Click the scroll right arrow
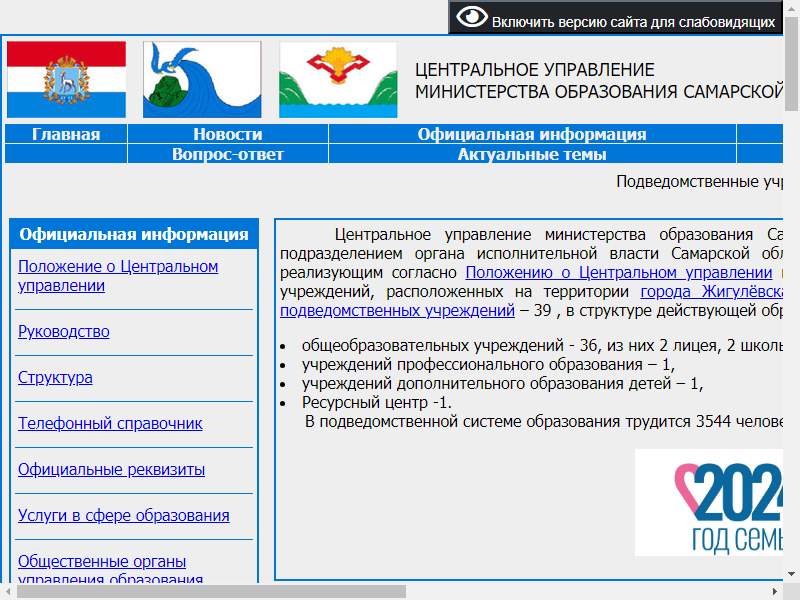Viewport: 800px width, 600px height. 775,592
